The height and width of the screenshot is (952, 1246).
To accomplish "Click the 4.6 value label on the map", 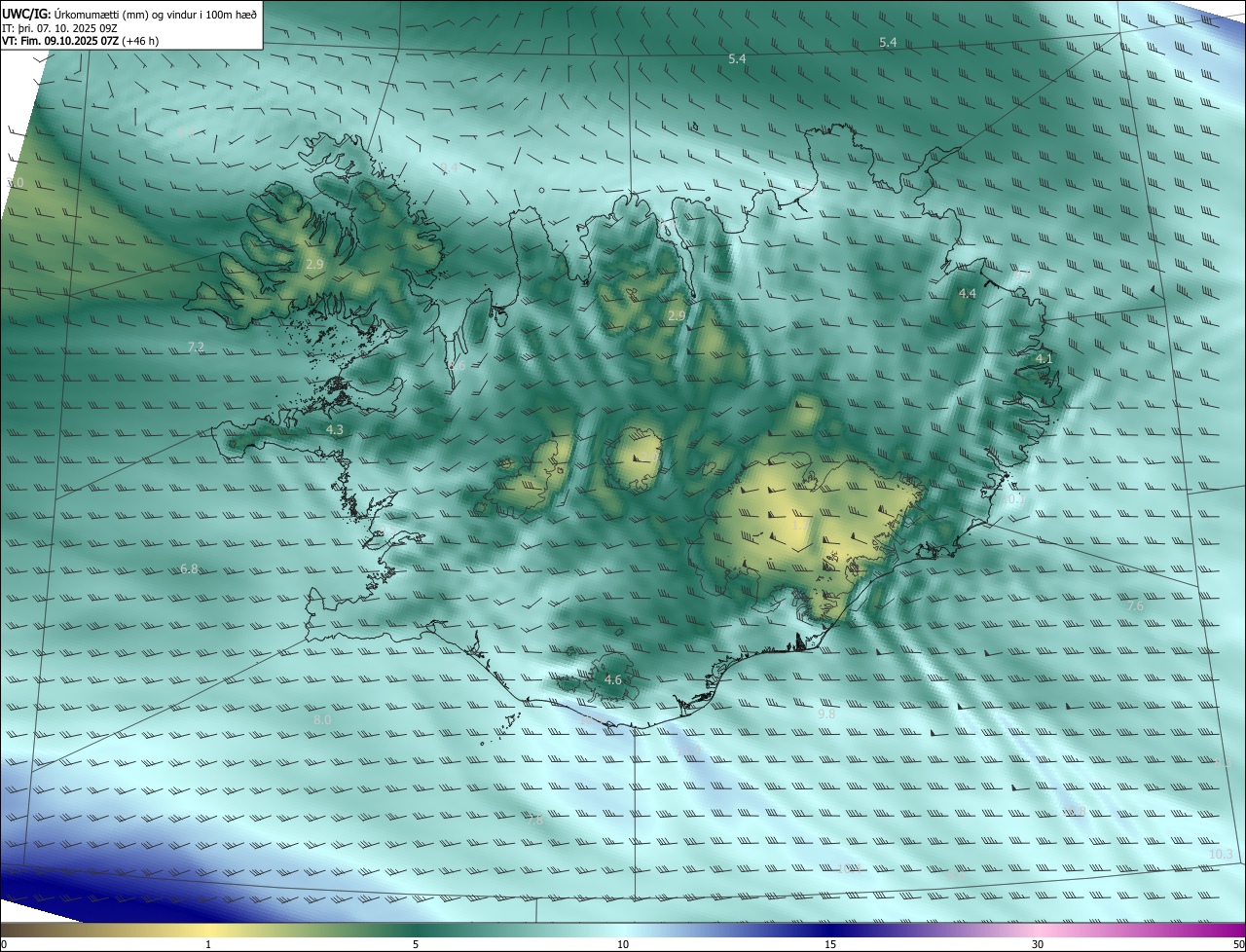I will (x=613, y=679).
